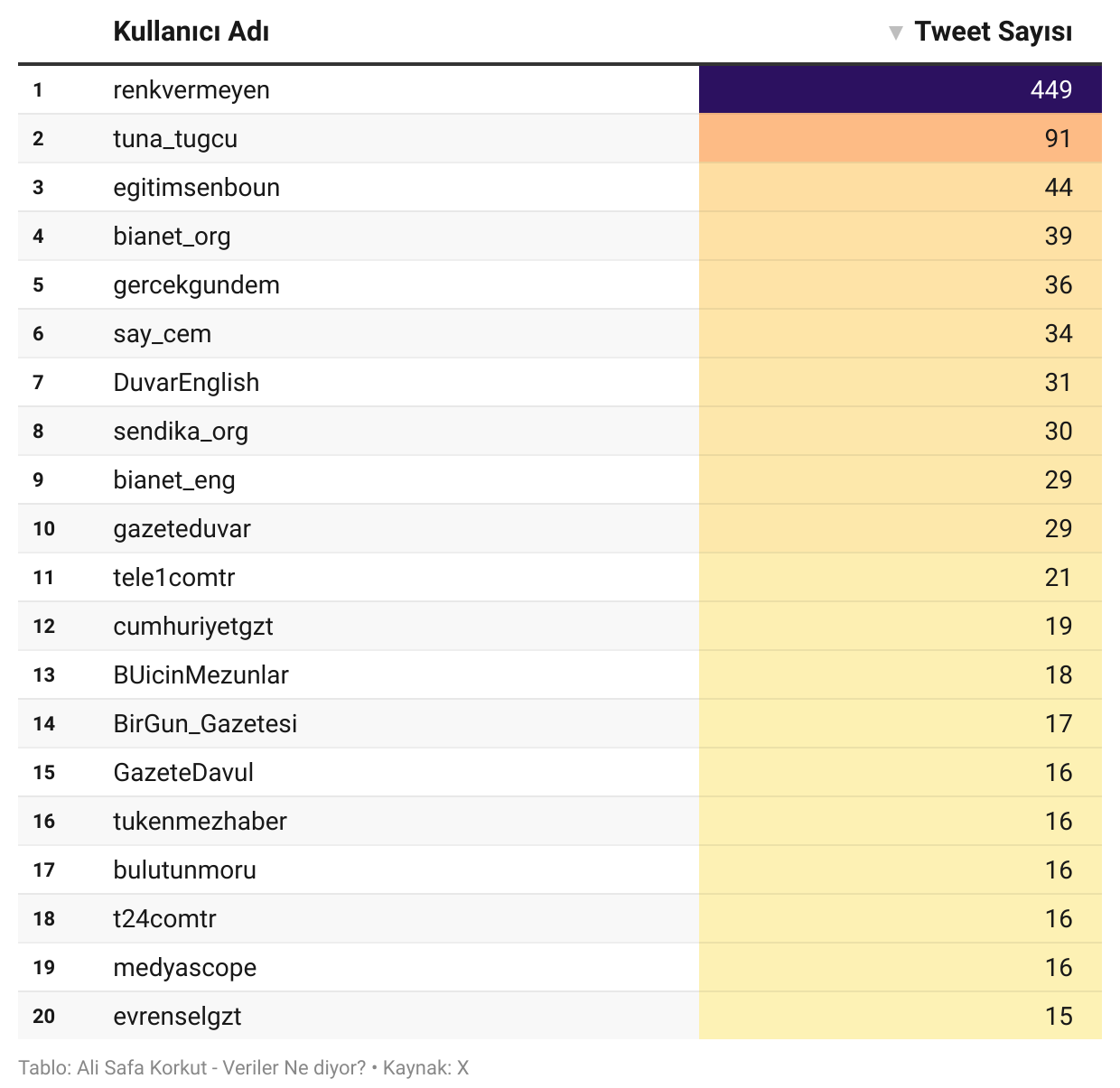Click the dark purple 449 cell
This screenshot has height=1088, width=1120.
tap(900, 89)
